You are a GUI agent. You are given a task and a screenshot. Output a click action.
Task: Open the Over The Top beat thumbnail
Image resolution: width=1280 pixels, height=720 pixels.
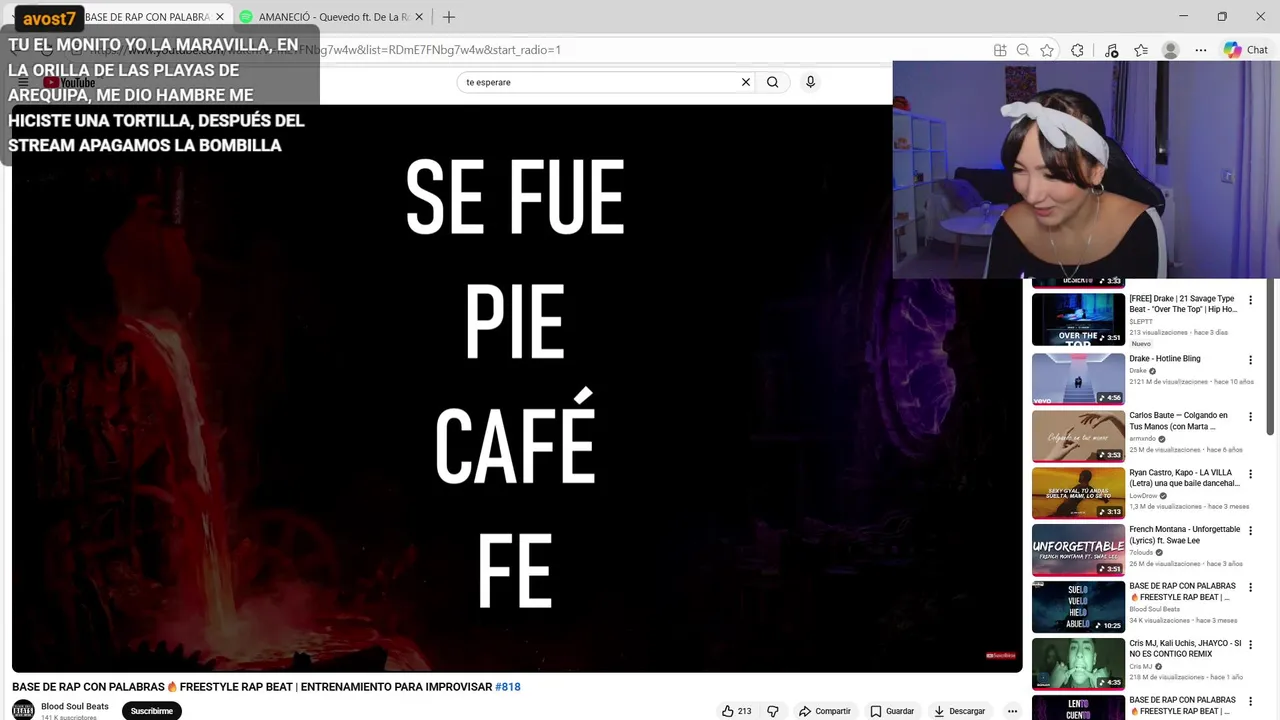pos(1078,319)
